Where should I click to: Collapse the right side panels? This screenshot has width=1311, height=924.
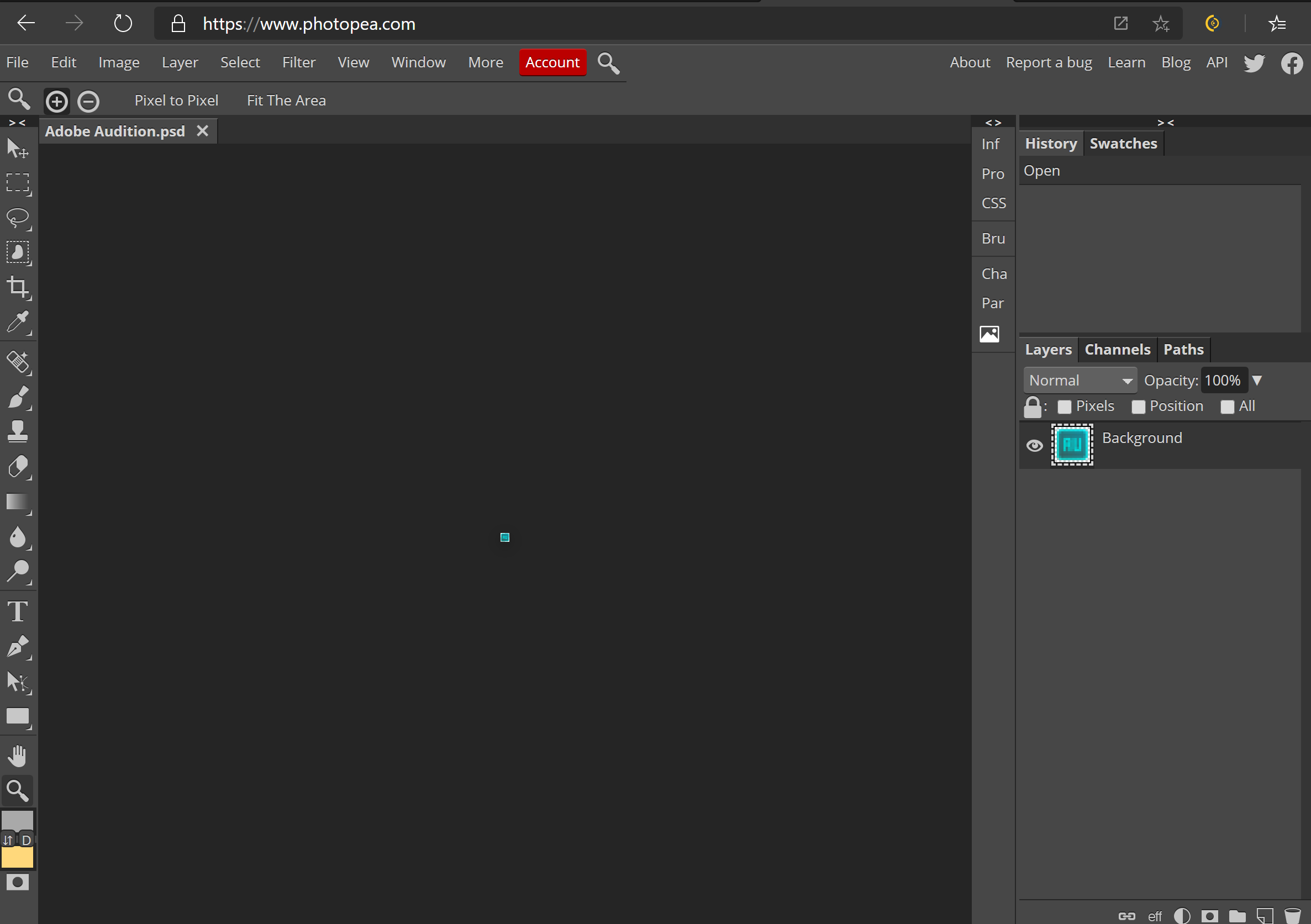point(1165,123)
